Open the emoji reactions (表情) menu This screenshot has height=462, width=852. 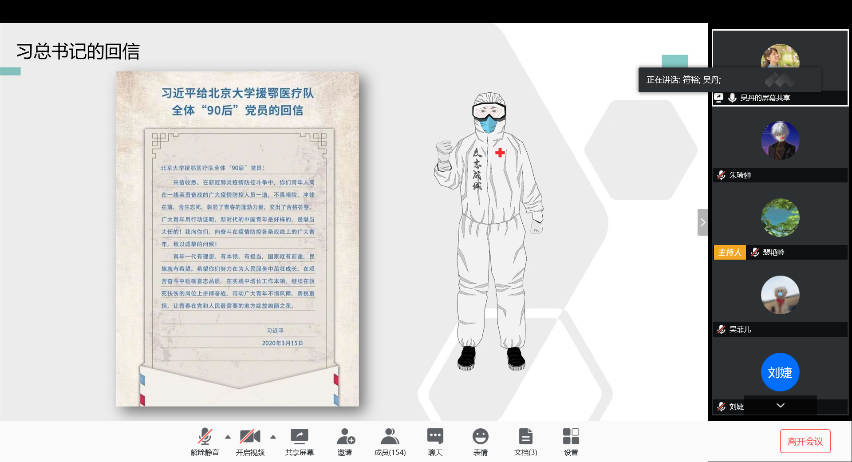click(x=480, y=441)
